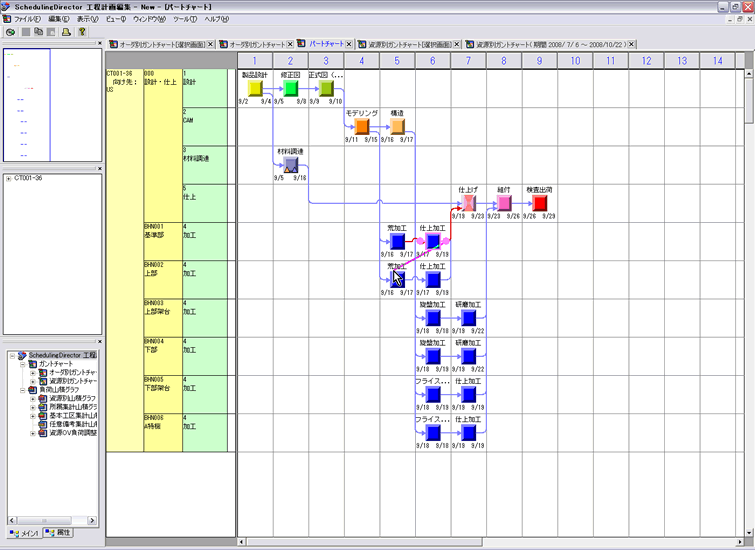Click the copy icon in the toolbar

(39, 32)
